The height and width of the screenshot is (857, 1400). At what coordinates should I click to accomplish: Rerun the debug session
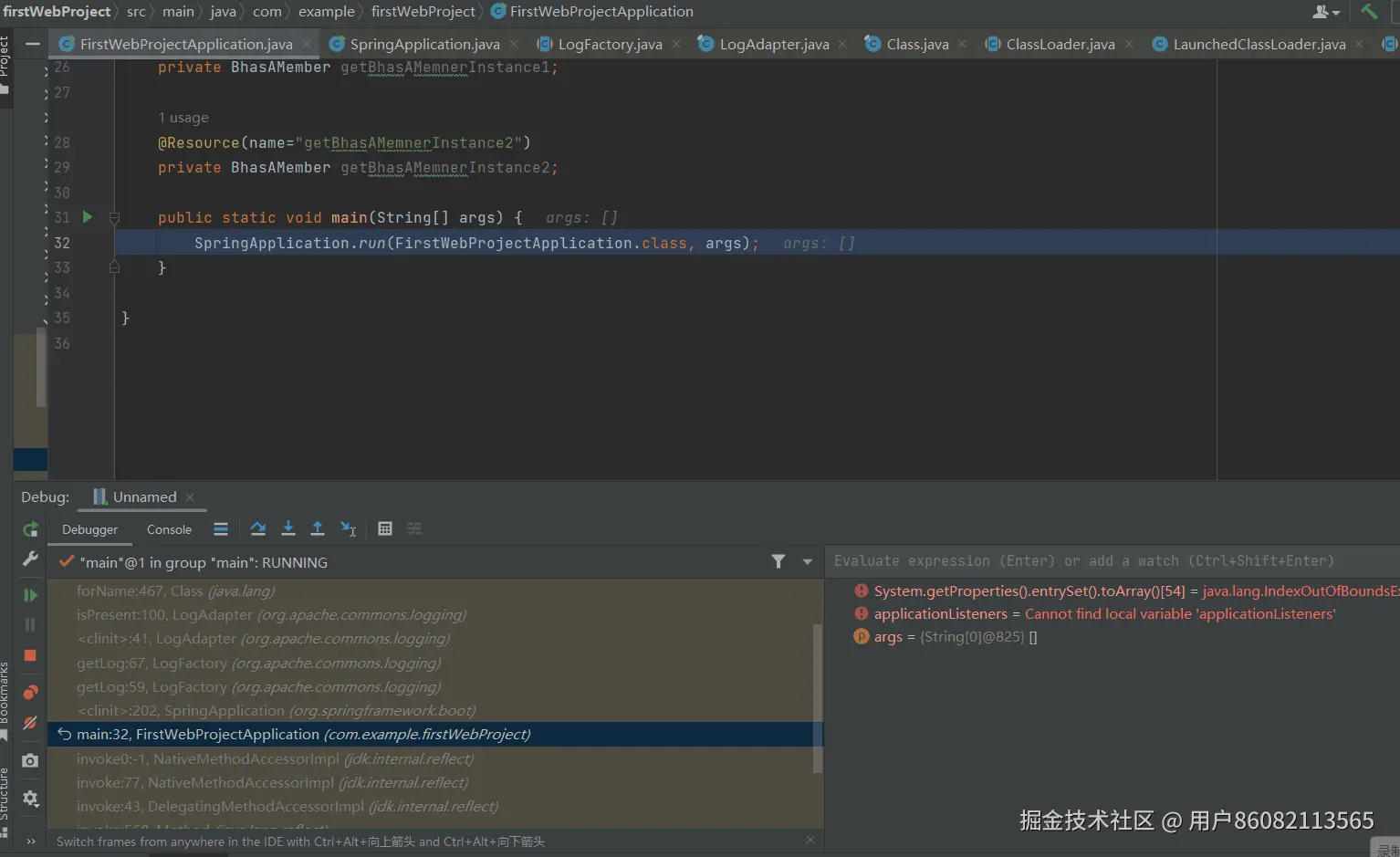[x=30, y=529]
